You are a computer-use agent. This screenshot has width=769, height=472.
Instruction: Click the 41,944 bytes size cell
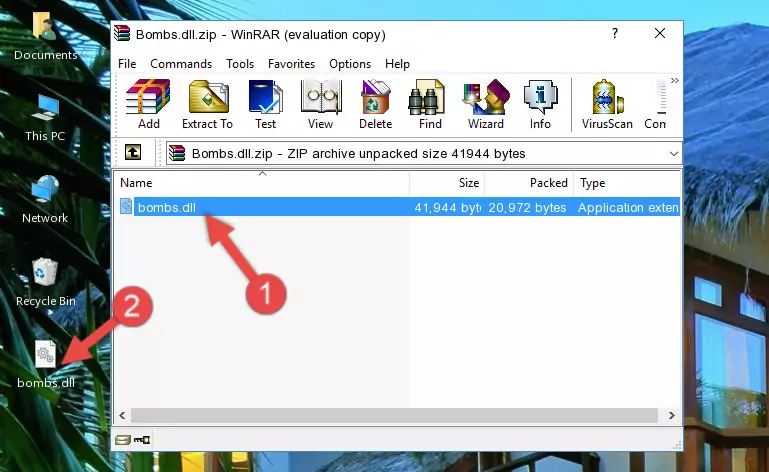(x=447, y=208)
